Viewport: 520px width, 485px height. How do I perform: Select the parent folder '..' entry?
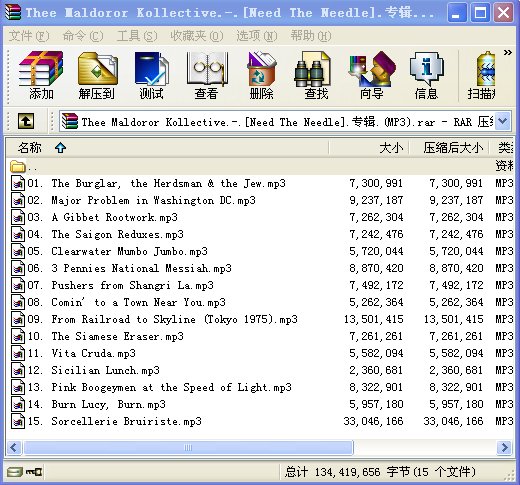[23, 166]
